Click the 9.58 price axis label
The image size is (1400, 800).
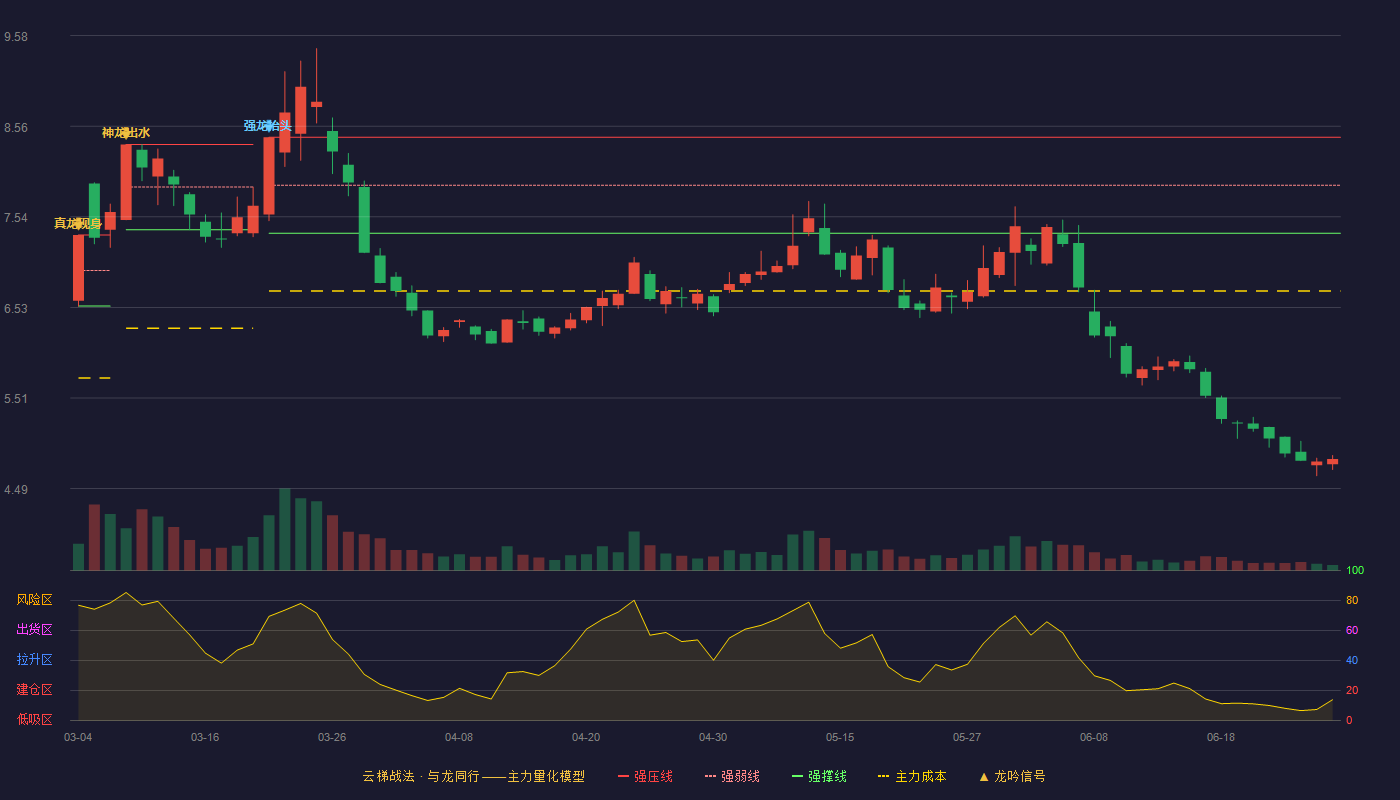tap(16, 37)
